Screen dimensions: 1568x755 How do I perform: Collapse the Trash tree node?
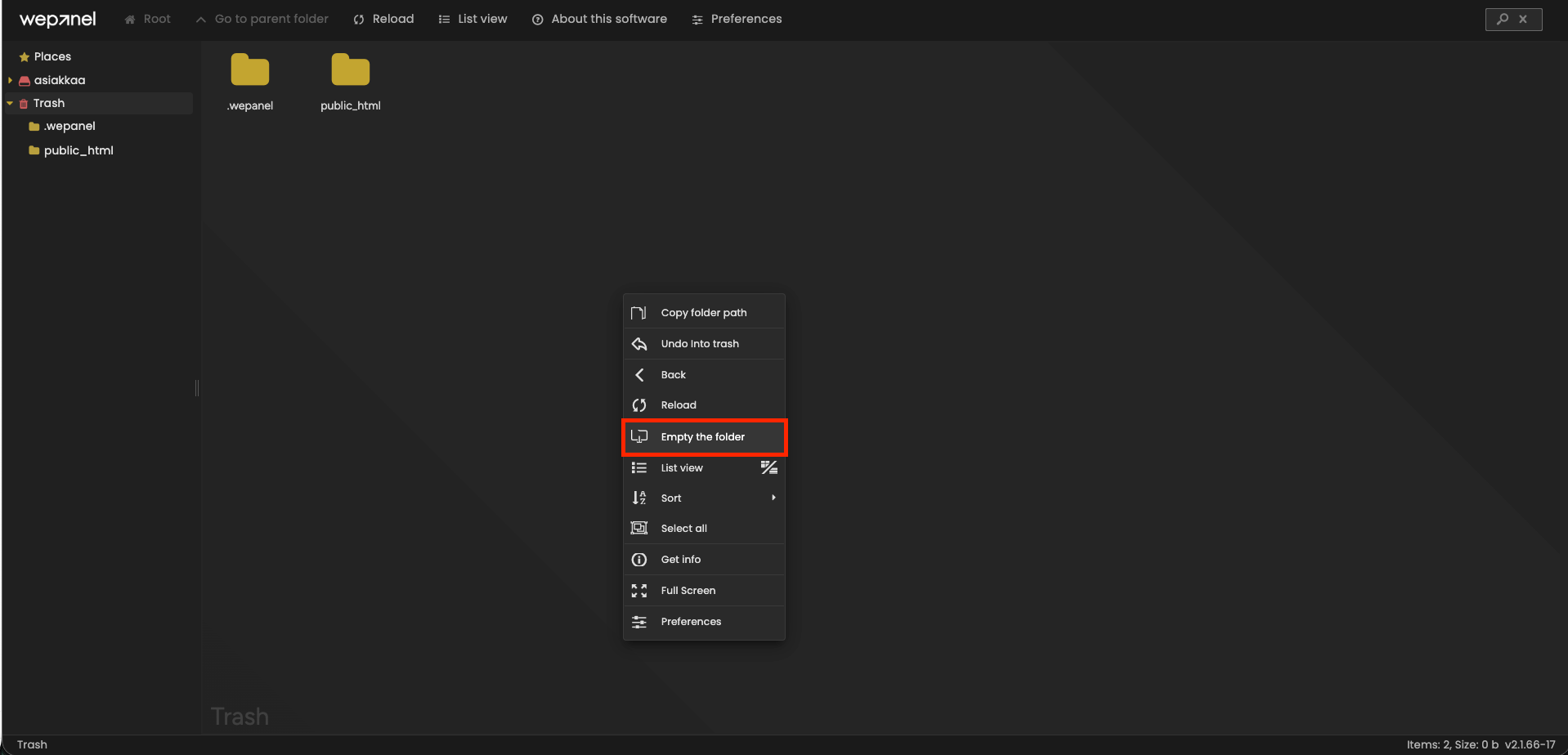[x=10, y=103]
